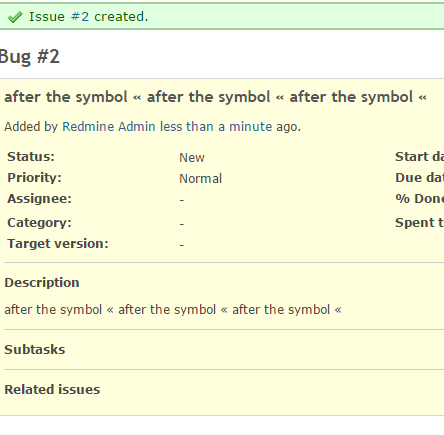Select the 'New' status value
This screenshot has height=435, width=444.
(192, 157)
